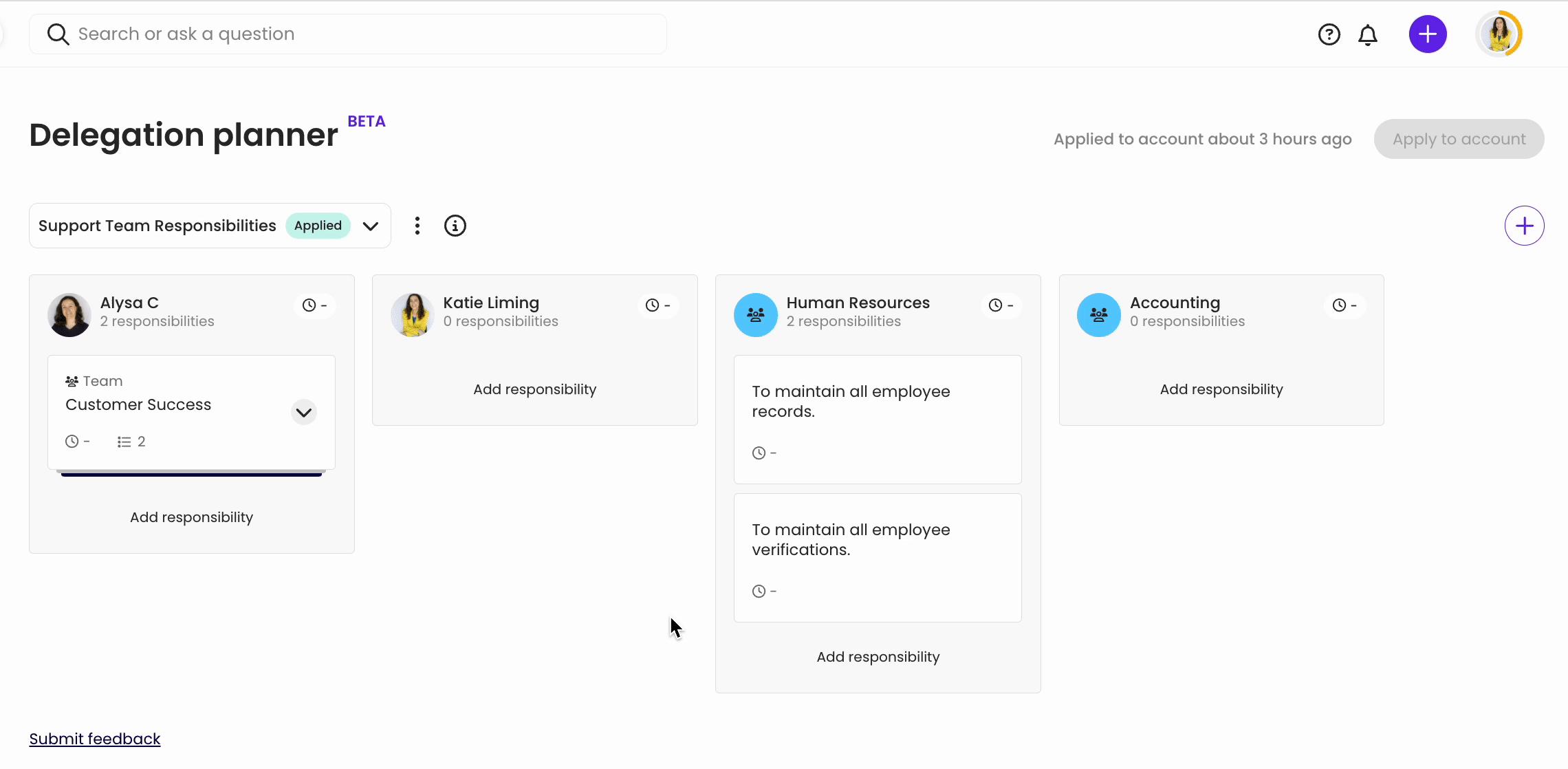Collapse the Customer Success team chevron
1568x769 pixels.
pos(303,412)
